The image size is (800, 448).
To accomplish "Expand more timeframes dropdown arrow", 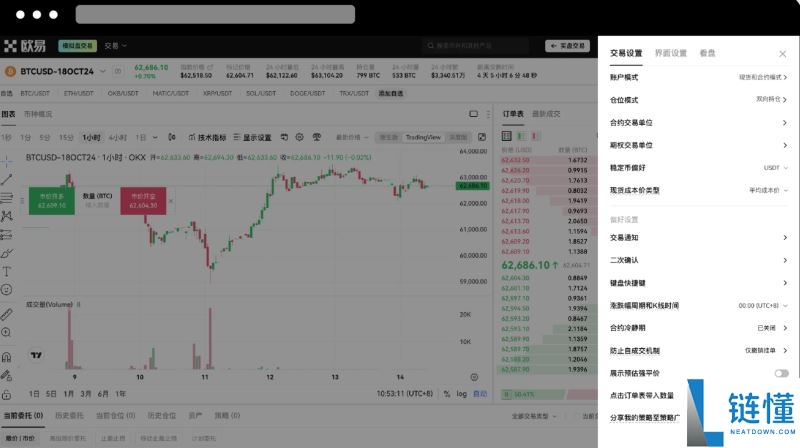I will (x=155, y=137).
